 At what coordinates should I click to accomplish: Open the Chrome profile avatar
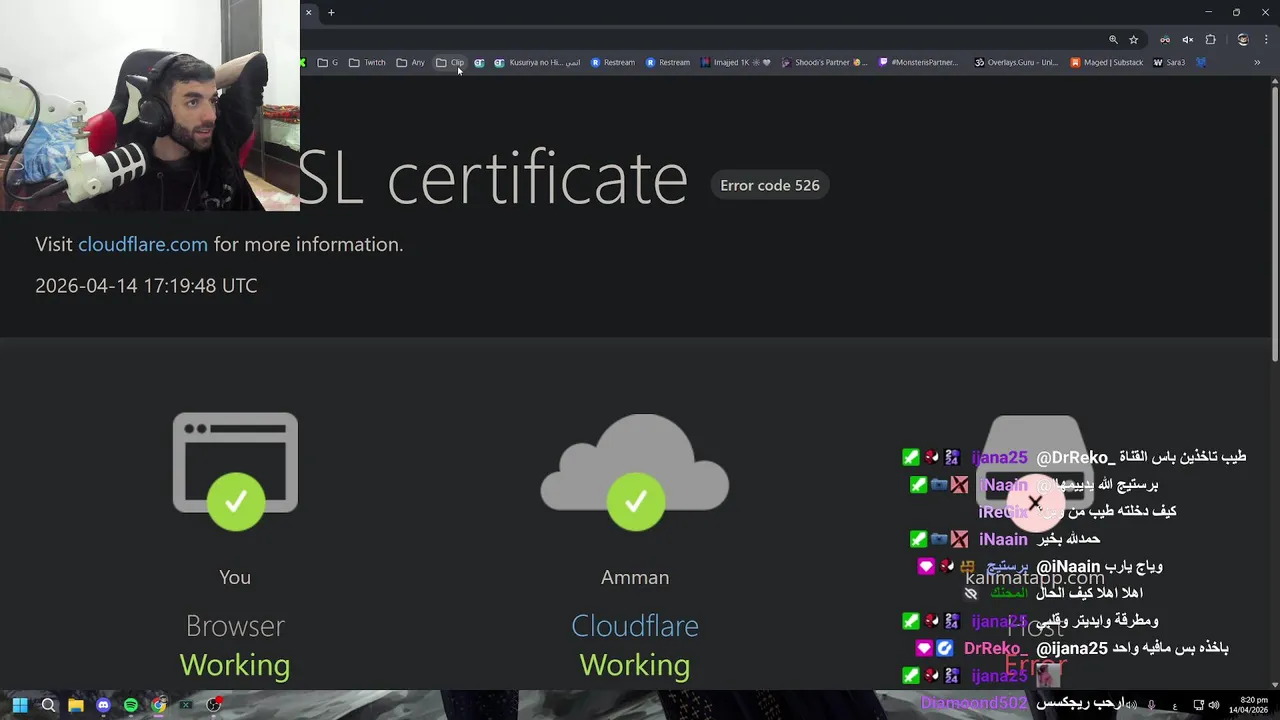[1243, 40]
